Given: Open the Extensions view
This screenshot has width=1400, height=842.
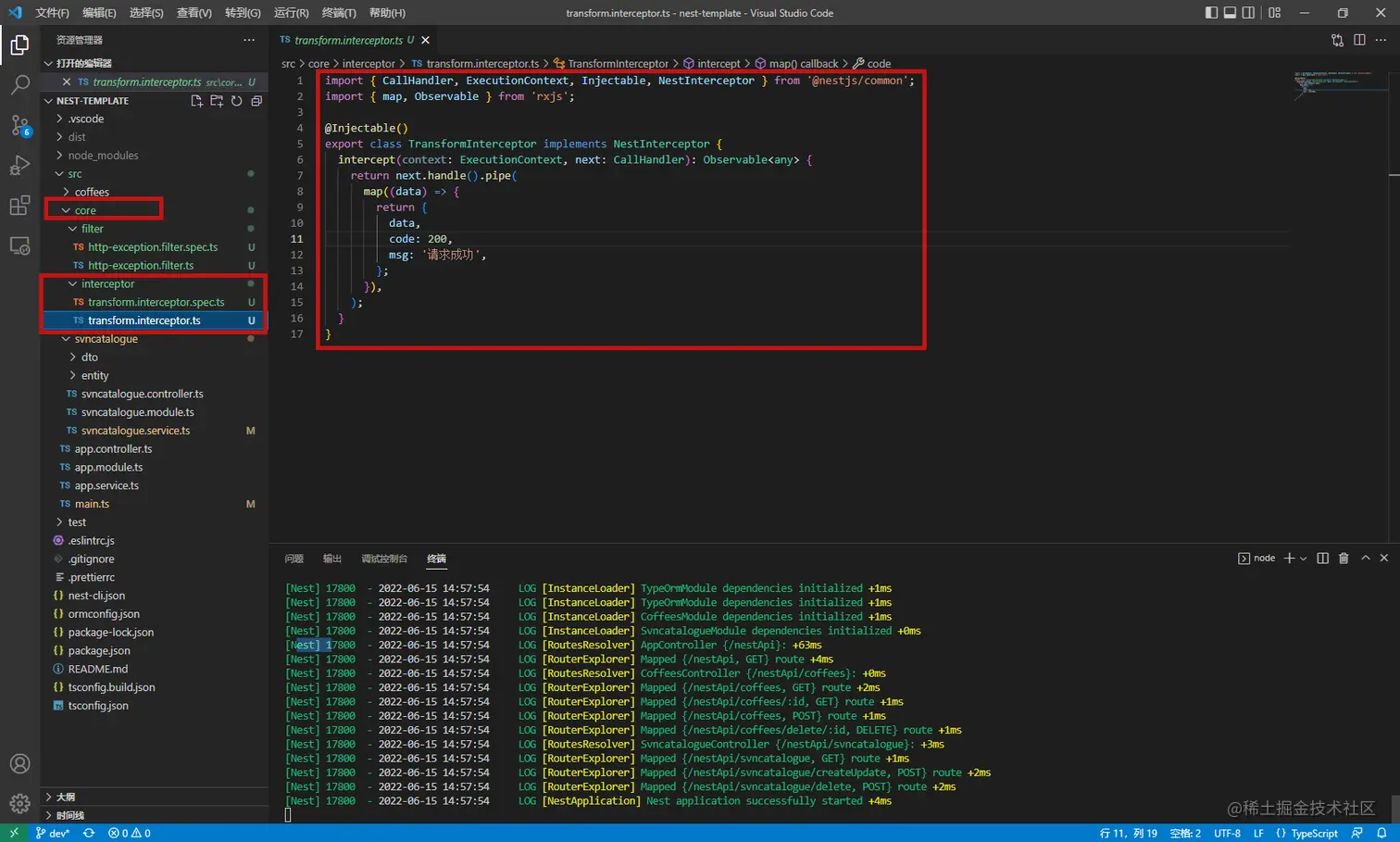Looking at the screenshot, I should click(x=19, y=206).
